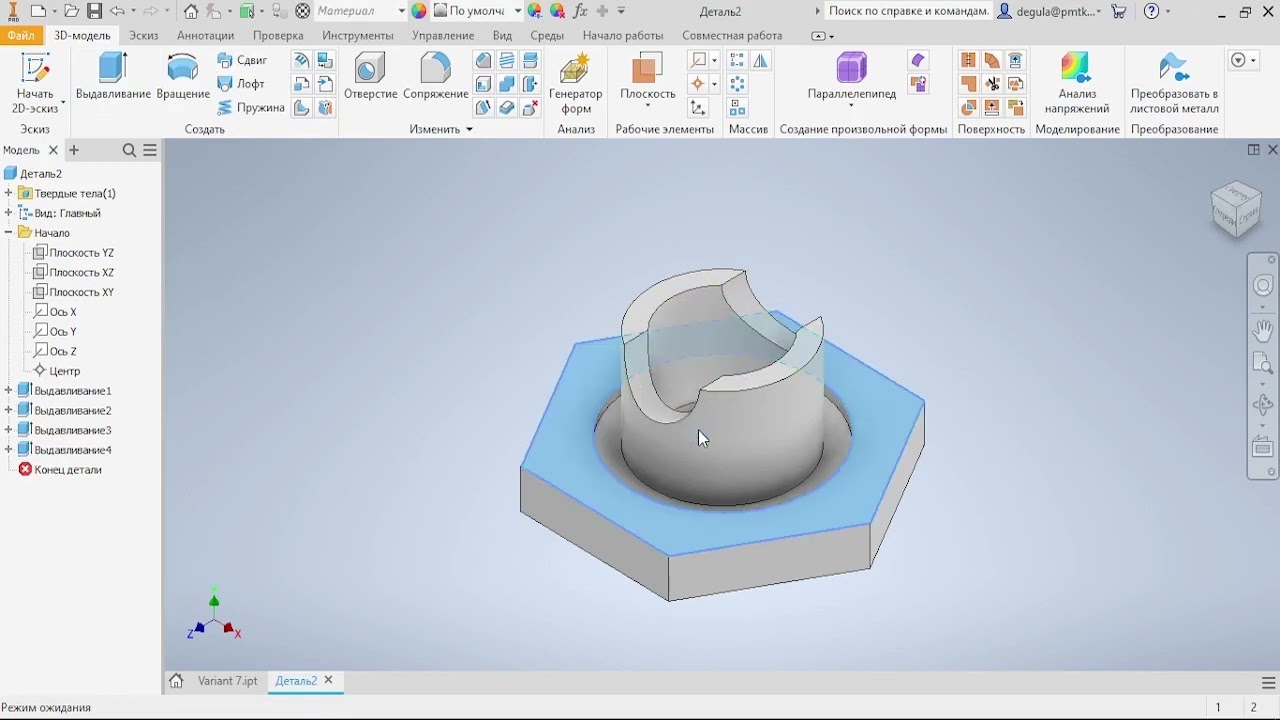Viewport: 1280px width, 720px height.
Task: Expand the Выдавливание4 feature node
Action: [9, 450]
